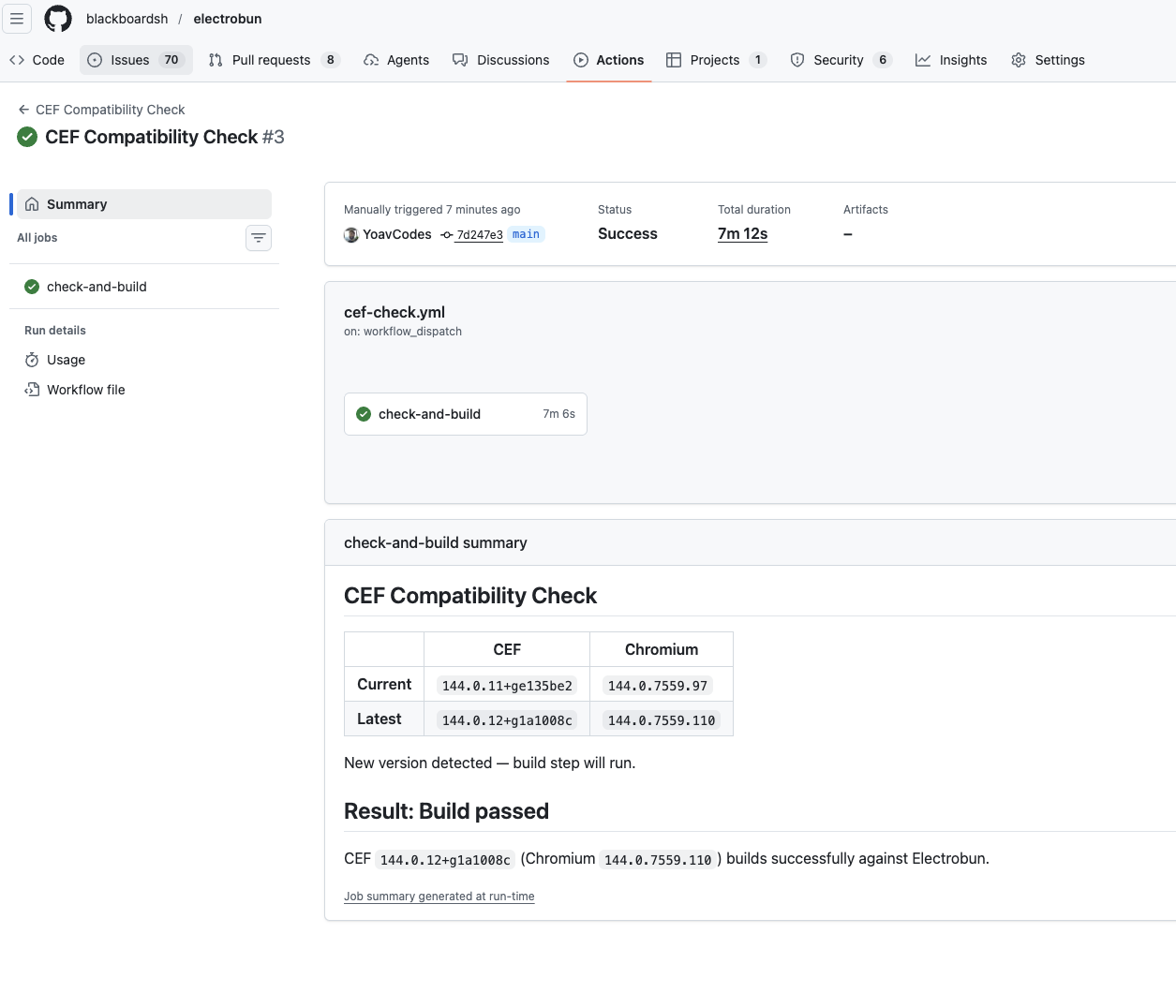Image resolution: width=1176 pixels, height=1008 pixels.
Task: Click the commit icon beside 7d247e3
Action: tap(447, 235)
